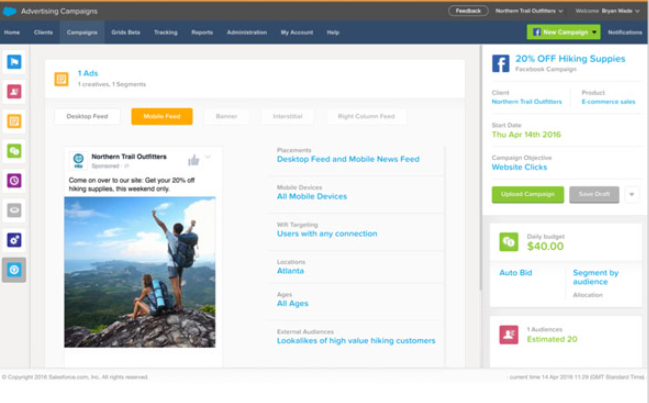The width and height of the screenshot is (649, 403).
Task: Click the Estimated 20 audiences value
Action: [x=552, y=339]
